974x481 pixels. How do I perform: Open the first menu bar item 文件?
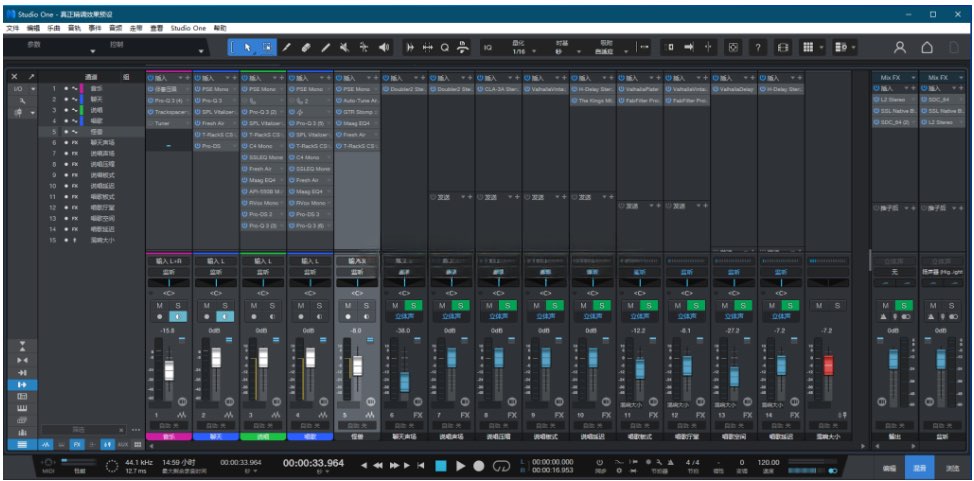click(x=13, y=28)
